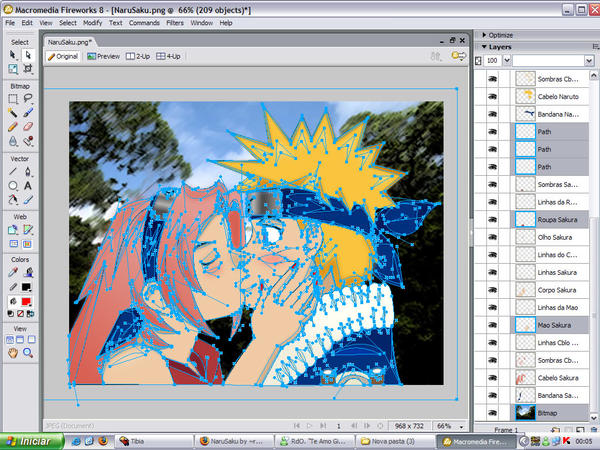The image size is (600, 450).
Task: Click Hide slices and hotspots button
Action: pos(13,244)
